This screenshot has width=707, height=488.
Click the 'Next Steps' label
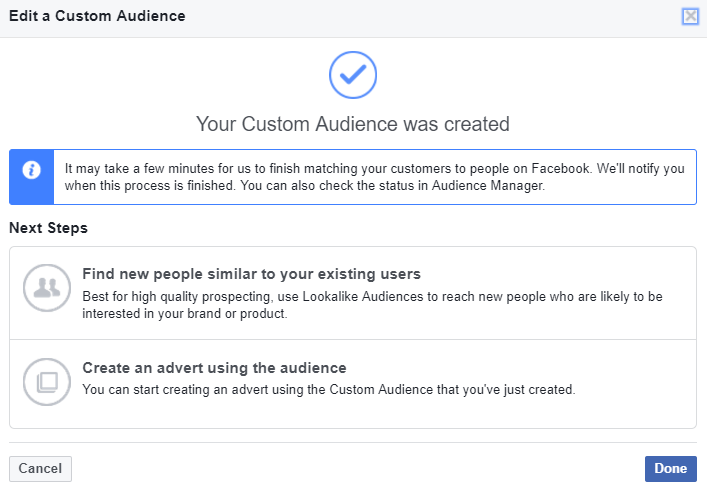[48, 228]
